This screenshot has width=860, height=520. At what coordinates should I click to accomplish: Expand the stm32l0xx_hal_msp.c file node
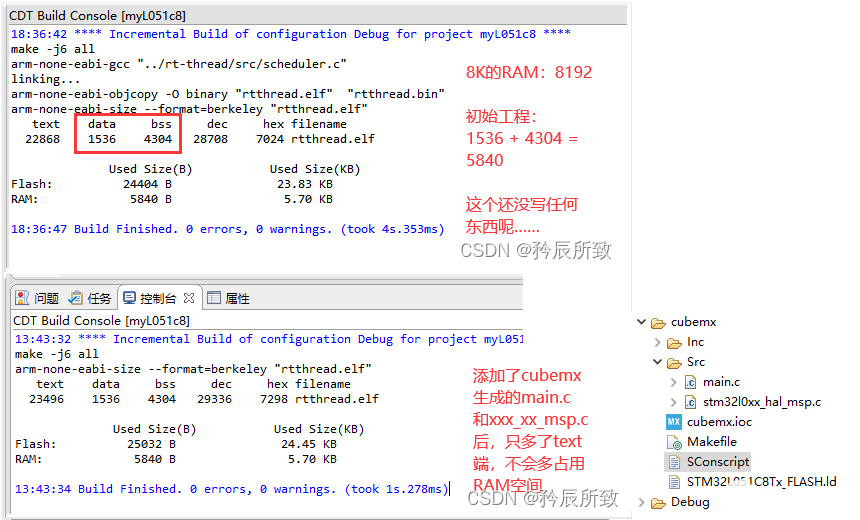click(674, 402)
